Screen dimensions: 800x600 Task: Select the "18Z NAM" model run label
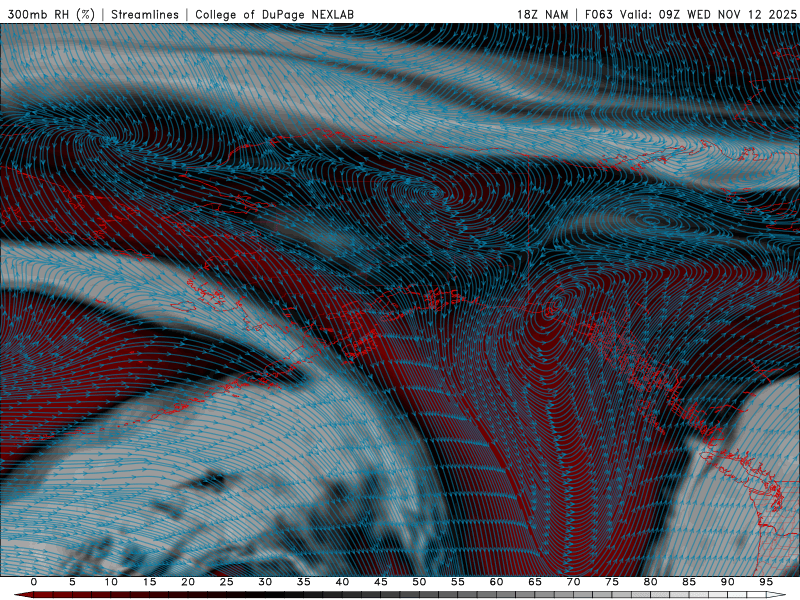click(x=543, y=14)
